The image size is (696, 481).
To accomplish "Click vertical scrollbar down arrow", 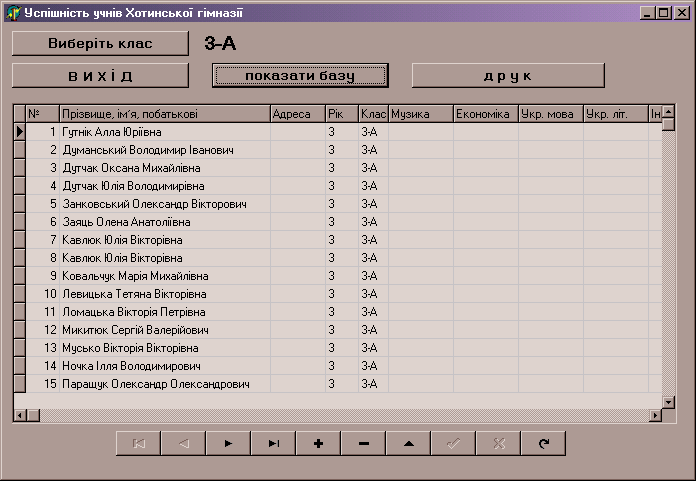I will (668, 402).
